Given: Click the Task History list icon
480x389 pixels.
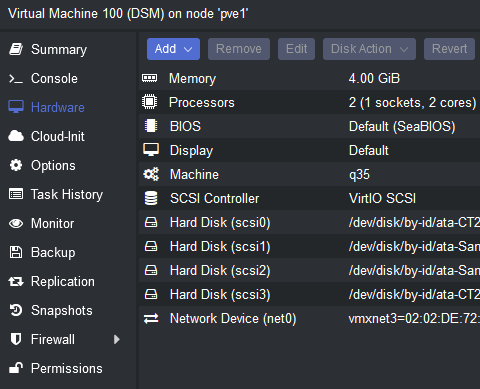Looking at the screenshot, I should (x=16, y=194).
